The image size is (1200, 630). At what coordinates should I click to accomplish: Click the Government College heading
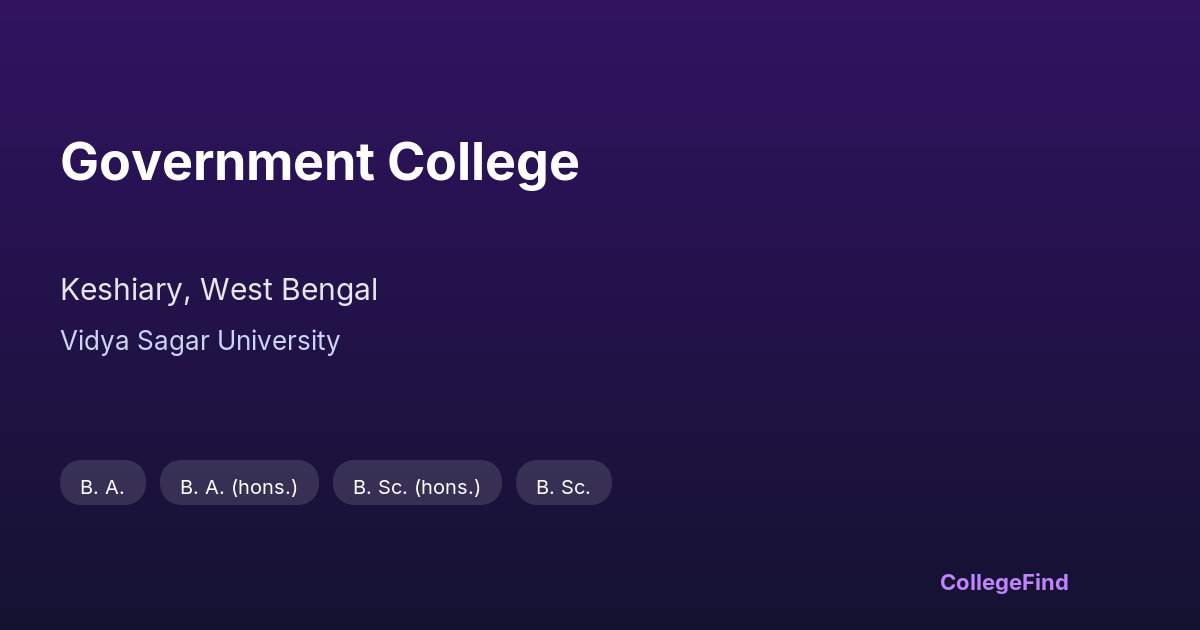tap(319, 162)
